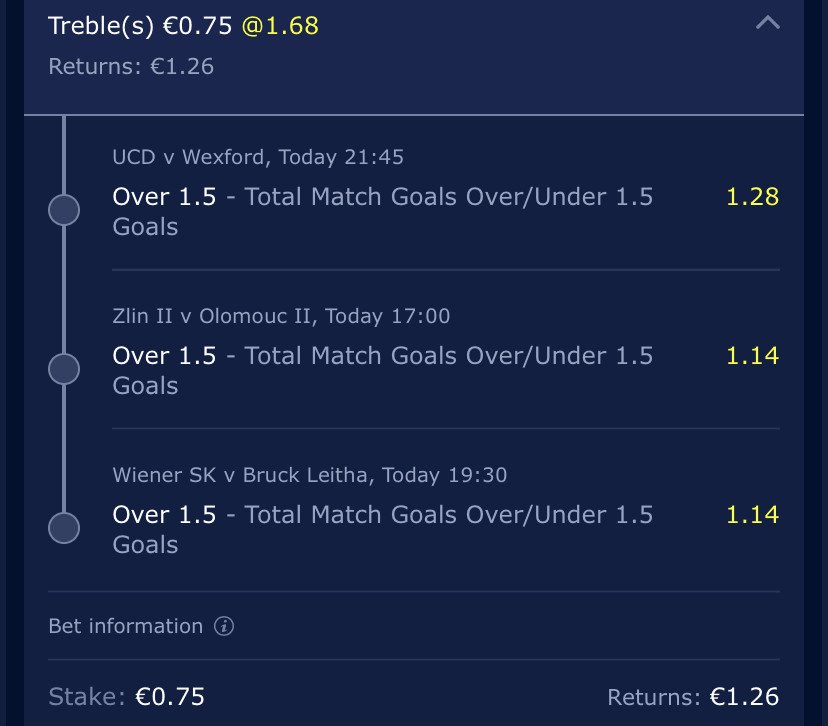
Task: Select the Wiener SK v Bruck Leitha status circle
Action: [x=64, y=528]
